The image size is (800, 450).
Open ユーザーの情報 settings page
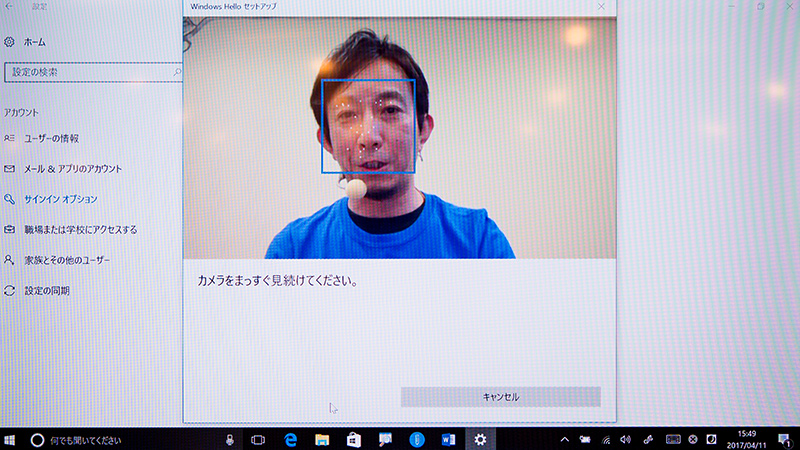click(x=52, y=138)
